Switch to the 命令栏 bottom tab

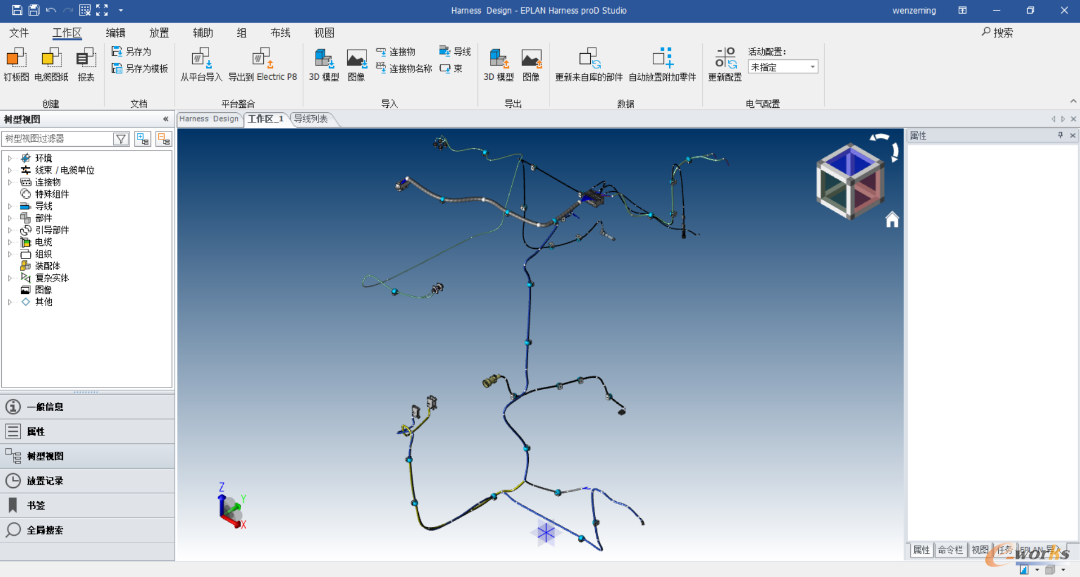pyautogui.click(x=951, y=549)
